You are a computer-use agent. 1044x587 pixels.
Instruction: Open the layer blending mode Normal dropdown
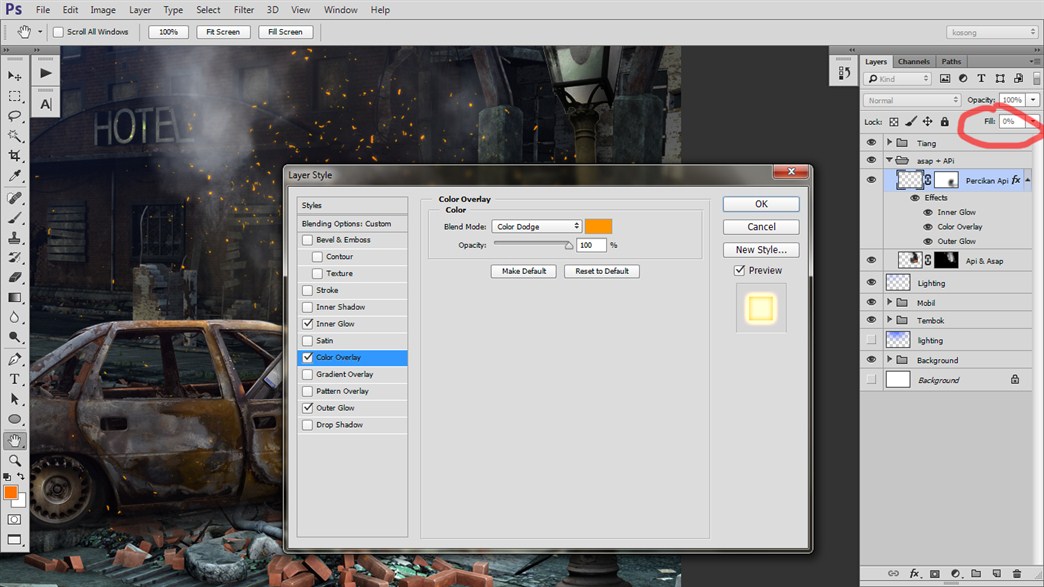912,100
